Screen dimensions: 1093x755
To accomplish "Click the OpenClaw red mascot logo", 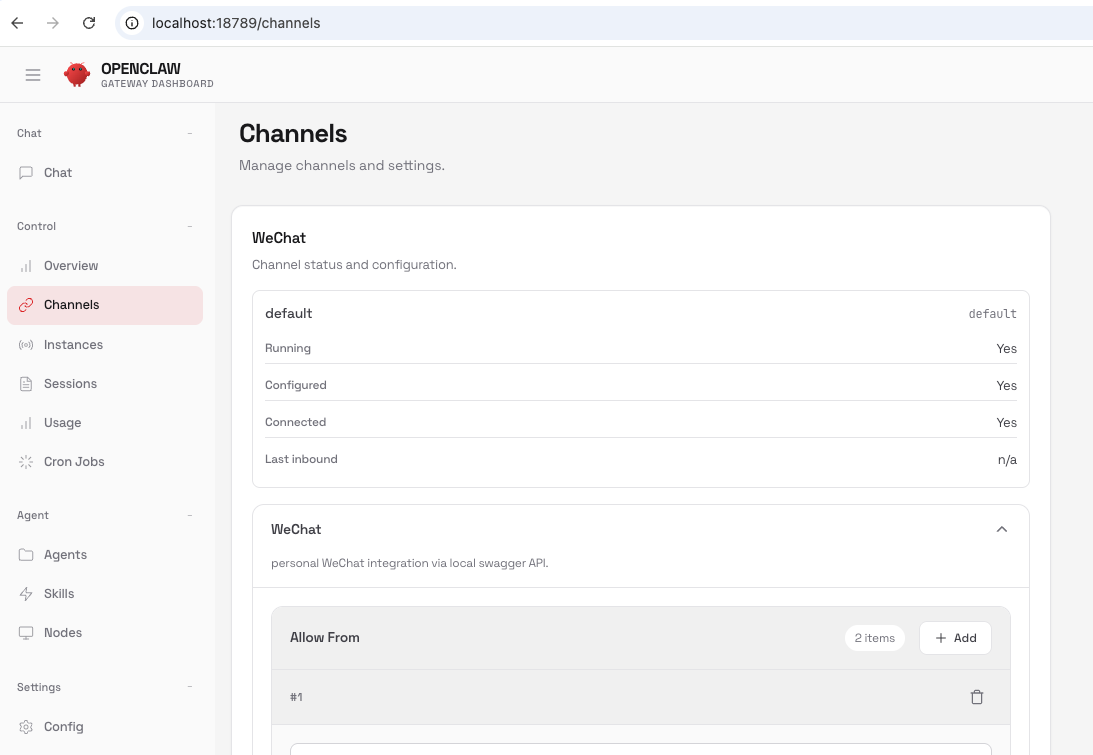I will pos(77,75).
